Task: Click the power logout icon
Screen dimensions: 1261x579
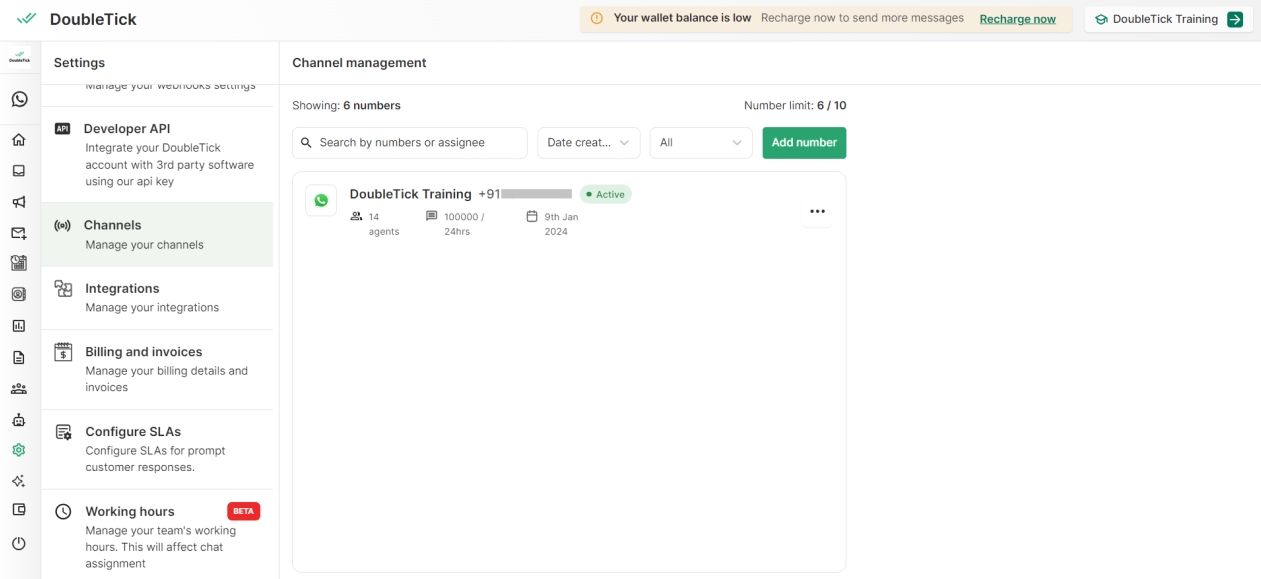Action: click(x=19, y=544)
